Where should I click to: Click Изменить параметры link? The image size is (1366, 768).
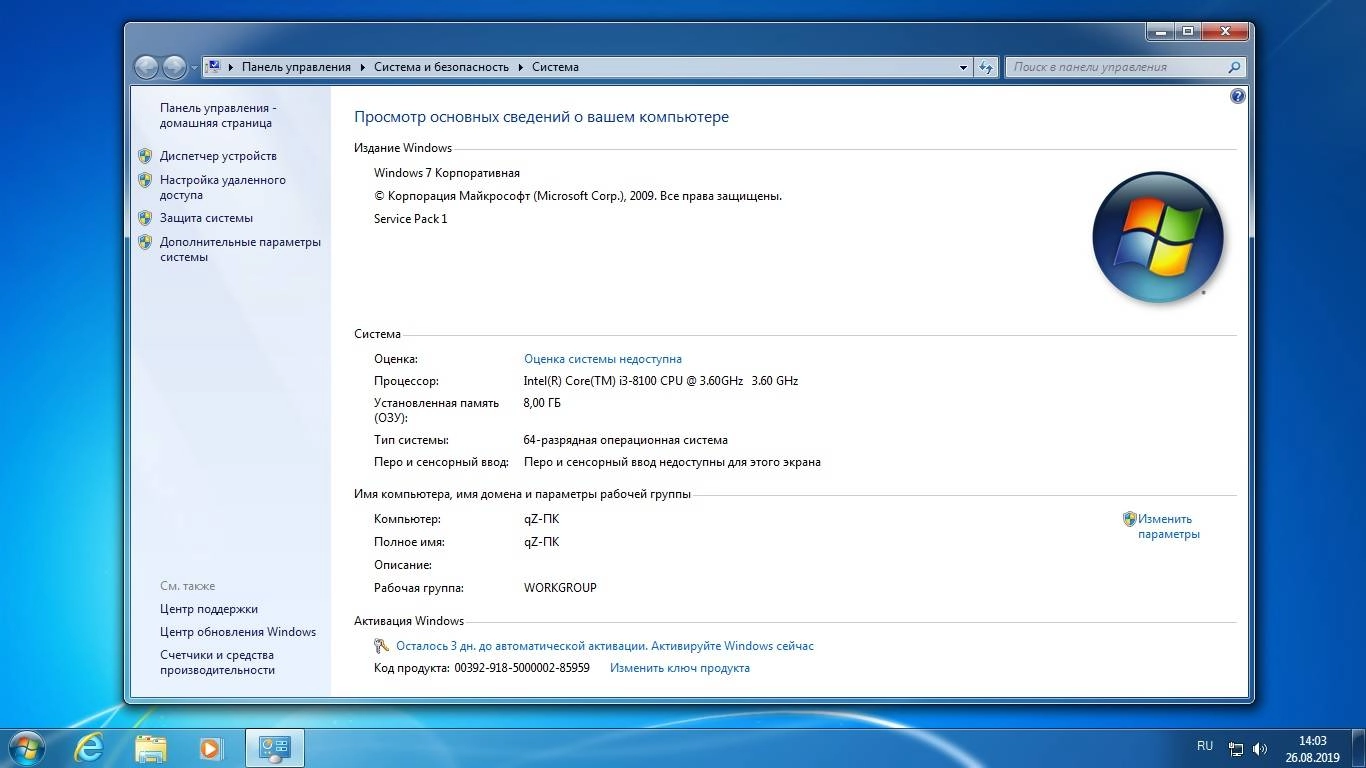(x=1168, y=526)
